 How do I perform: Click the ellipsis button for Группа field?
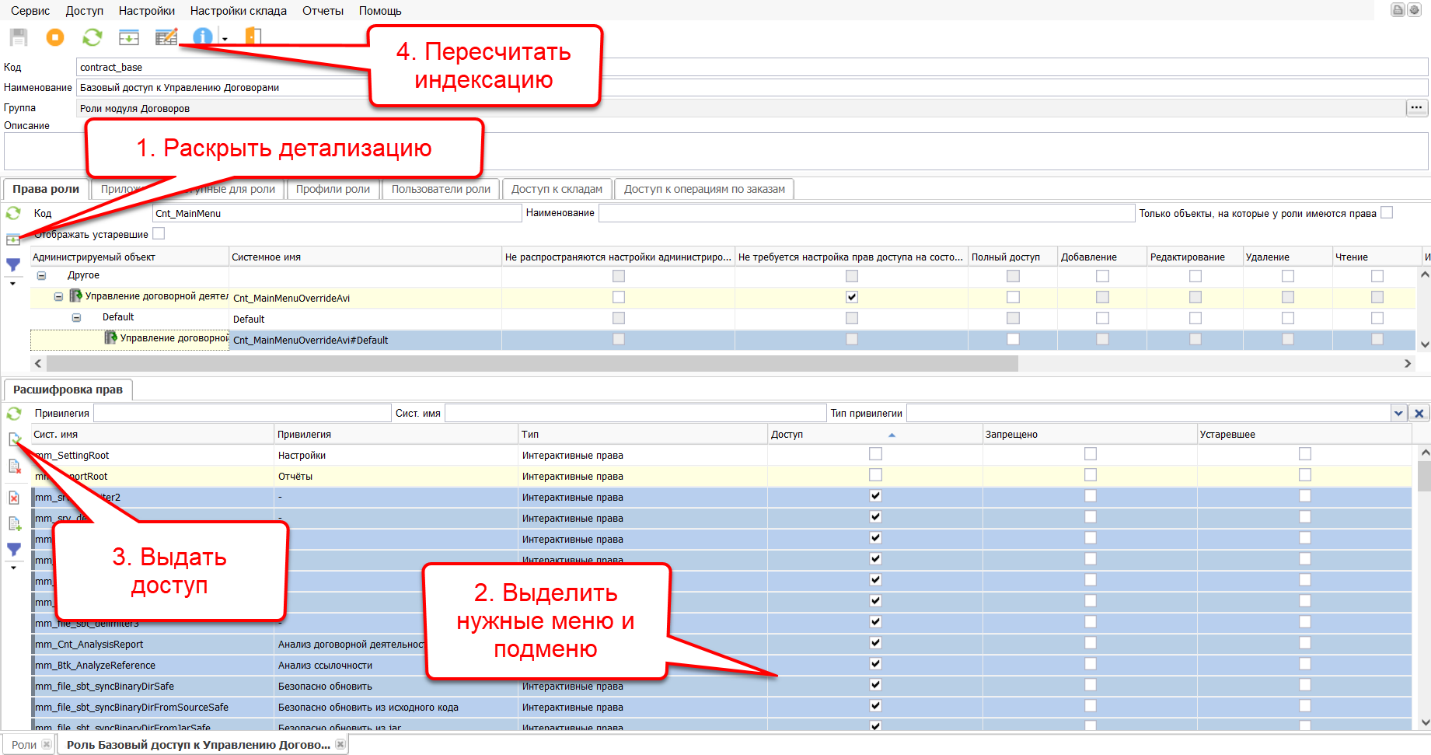(1416, 108)
